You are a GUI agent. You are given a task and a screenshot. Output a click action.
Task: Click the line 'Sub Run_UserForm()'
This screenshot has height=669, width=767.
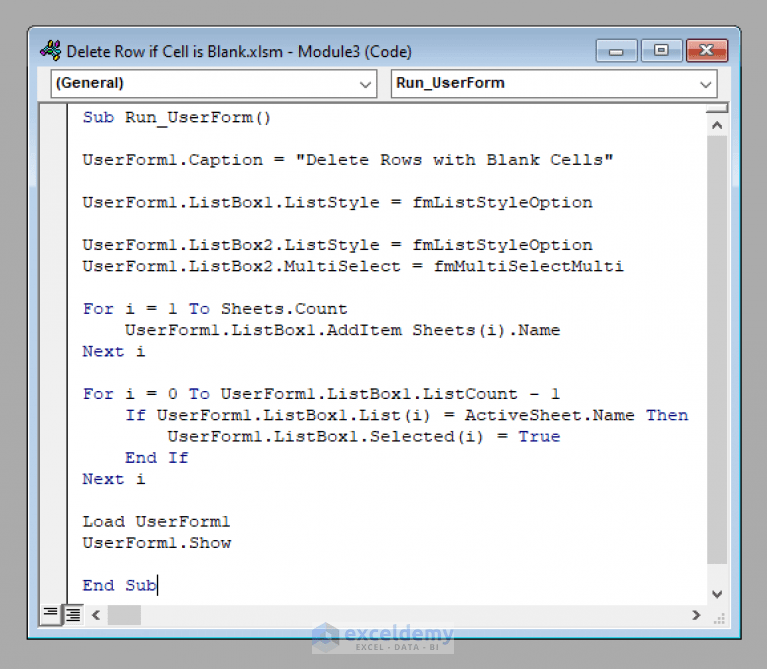point(177,117)
